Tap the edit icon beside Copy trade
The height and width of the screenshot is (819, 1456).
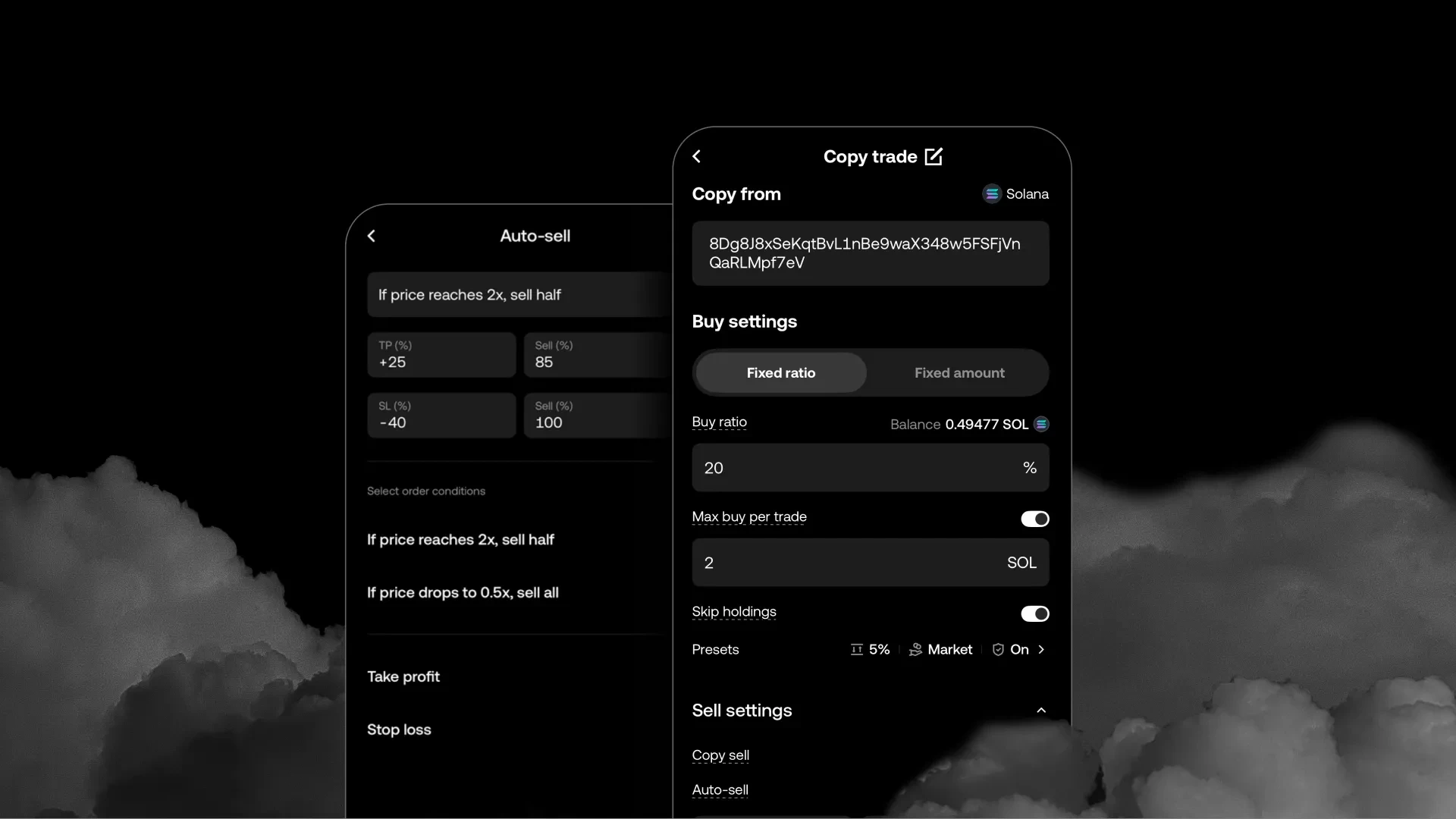934,156
